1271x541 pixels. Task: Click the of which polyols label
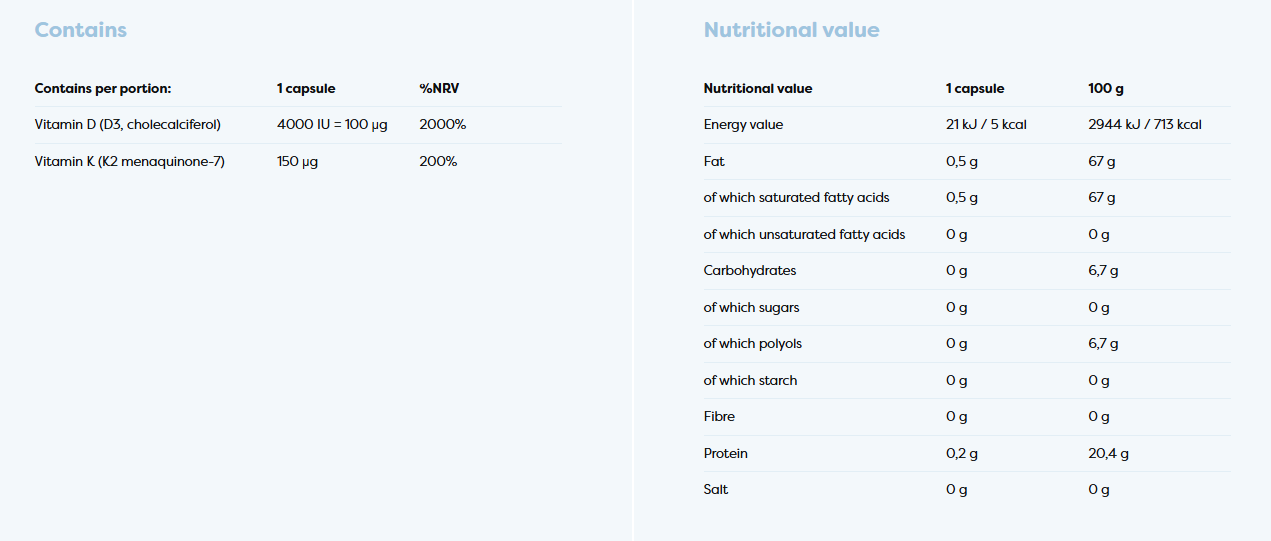[753, 343]
